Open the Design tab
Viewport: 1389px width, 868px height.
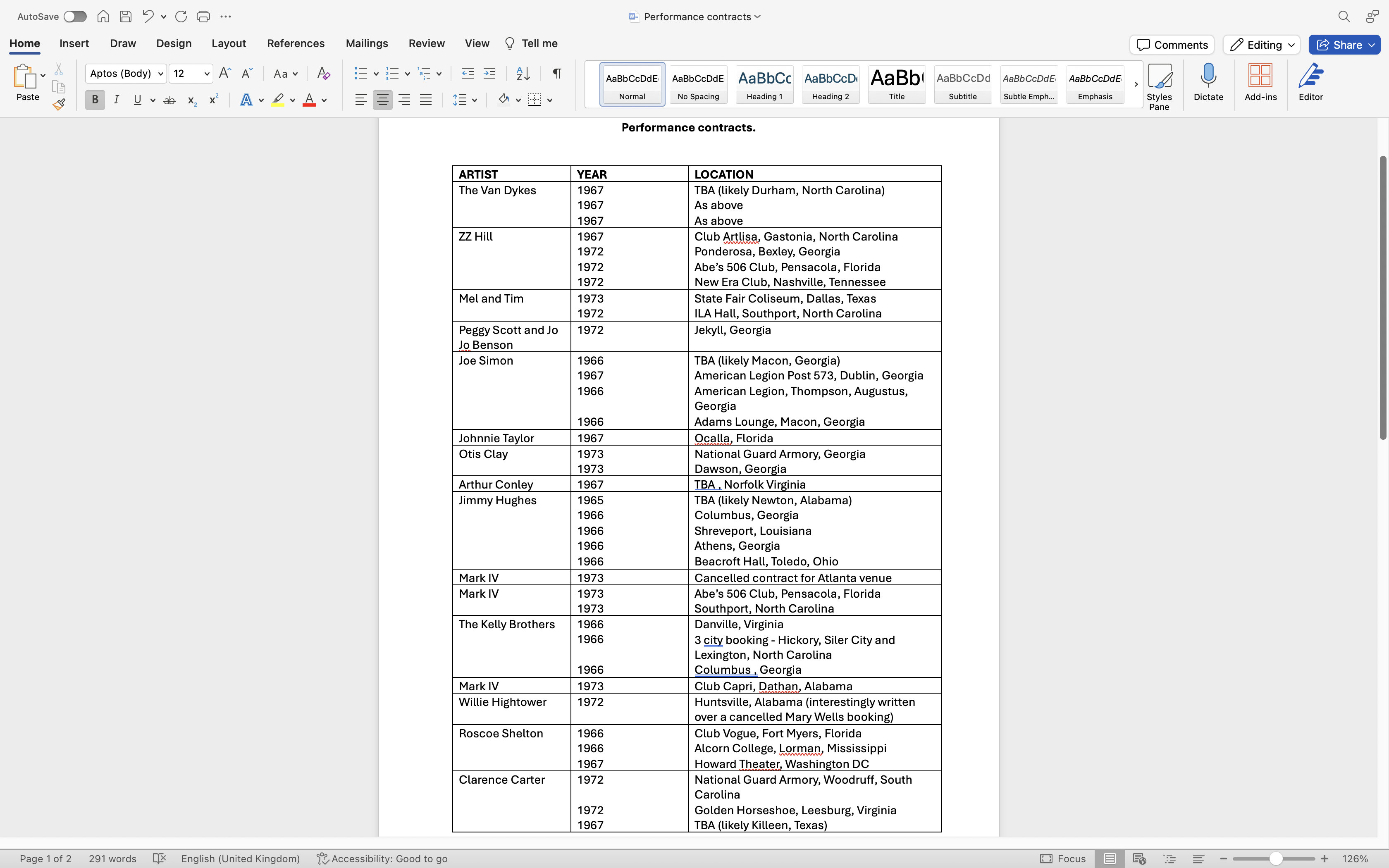174,44
